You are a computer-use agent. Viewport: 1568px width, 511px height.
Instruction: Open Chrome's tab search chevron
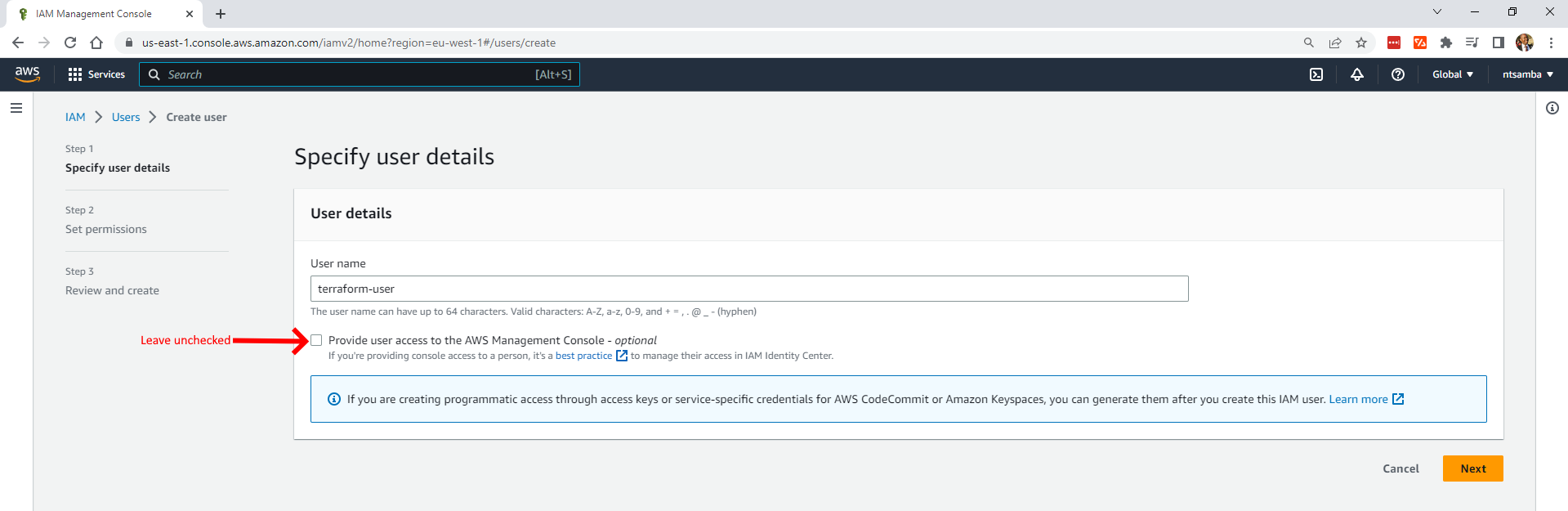click(1437, 12)
